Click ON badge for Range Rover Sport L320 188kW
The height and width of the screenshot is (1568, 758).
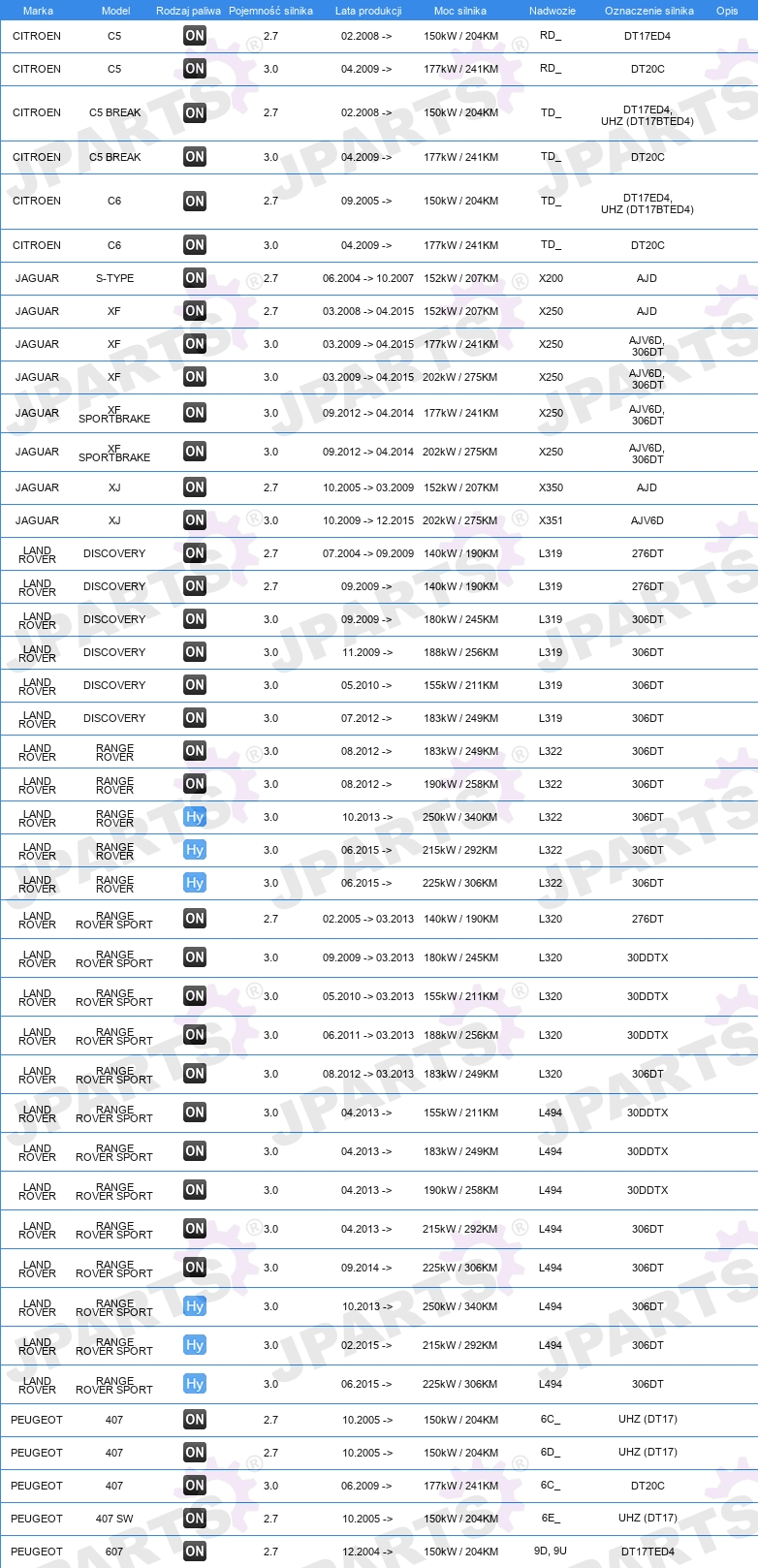195,1035
